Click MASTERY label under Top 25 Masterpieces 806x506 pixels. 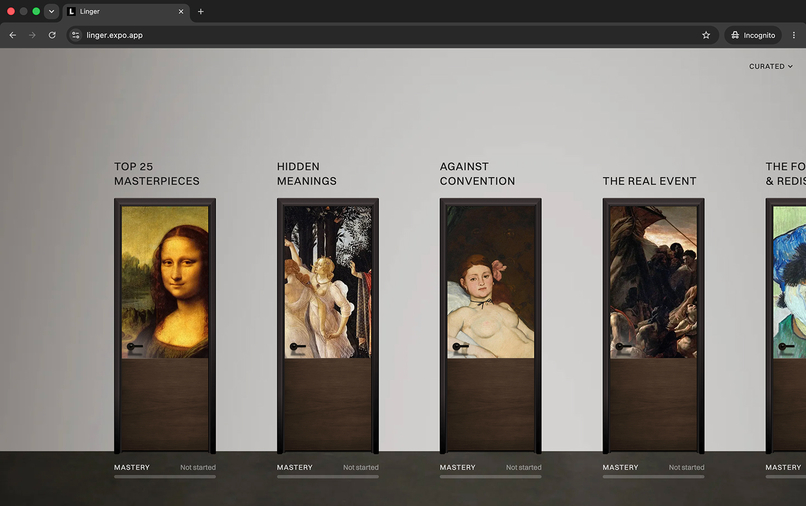point(132,467)
